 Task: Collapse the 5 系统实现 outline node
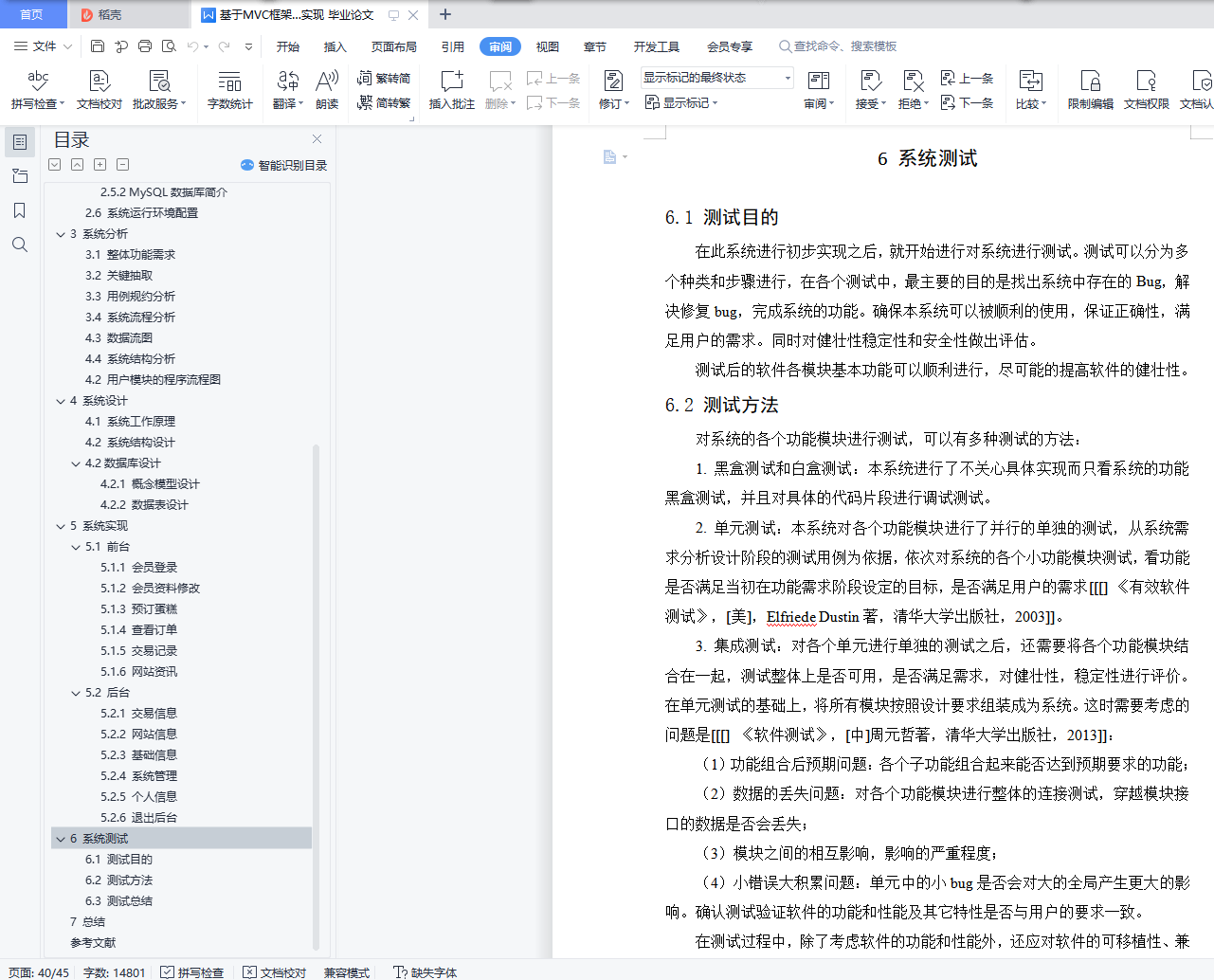[61, 526]
